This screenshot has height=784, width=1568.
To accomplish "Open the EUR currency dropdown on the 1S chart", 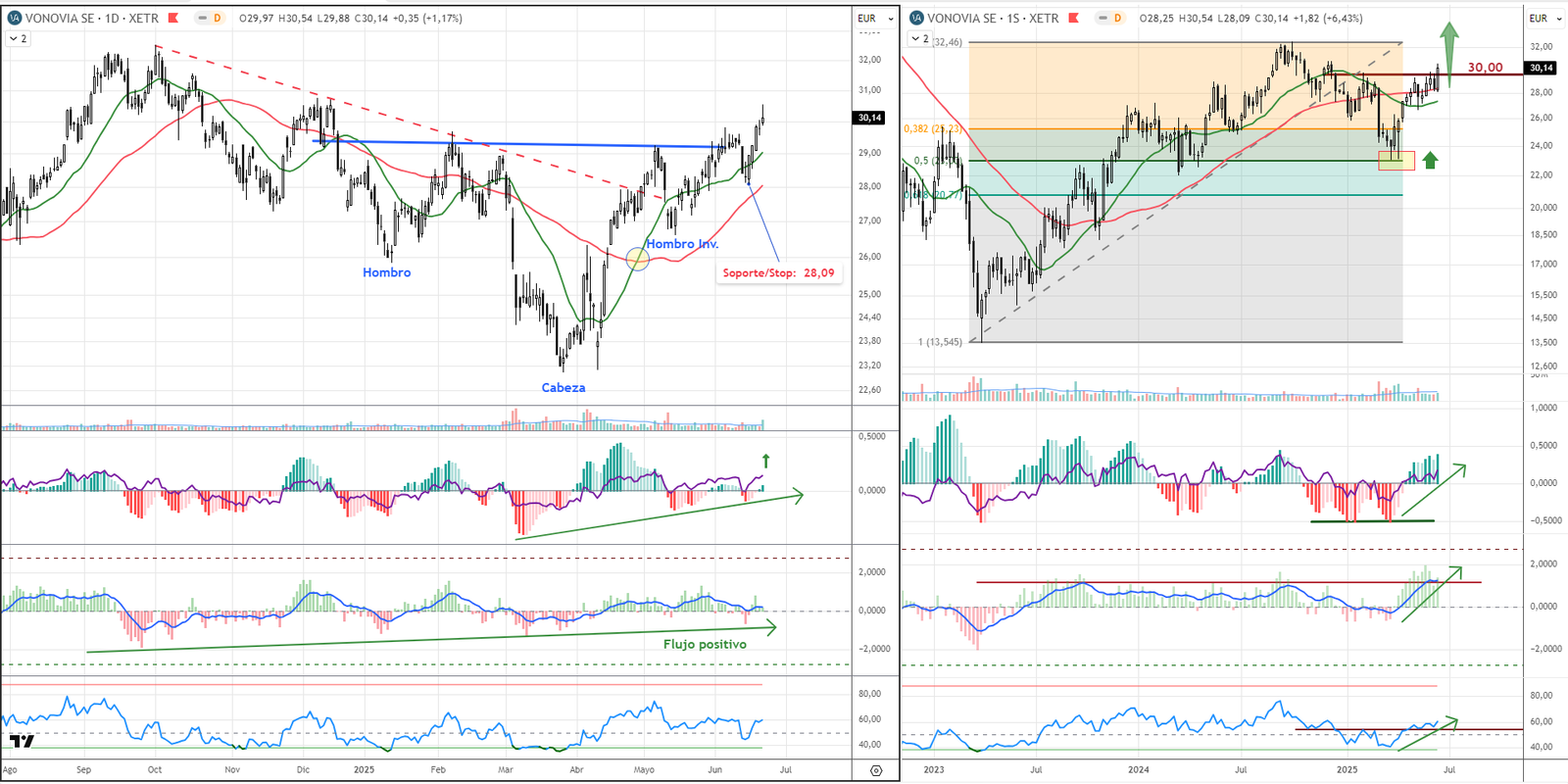I will (x=1544, y=18).
